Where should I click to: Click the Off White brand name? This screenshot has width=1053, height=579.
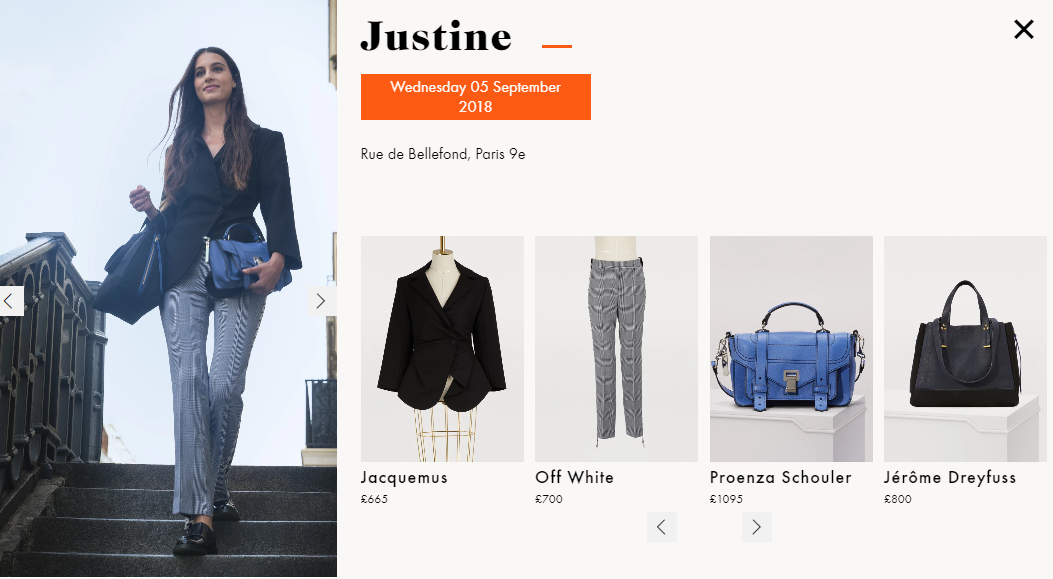click(575, 478)
